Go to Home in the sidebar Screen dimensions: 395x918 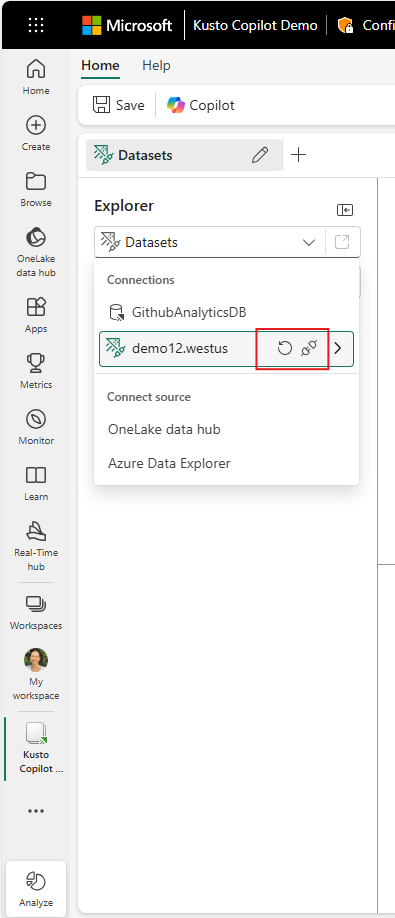pos(36,77)
